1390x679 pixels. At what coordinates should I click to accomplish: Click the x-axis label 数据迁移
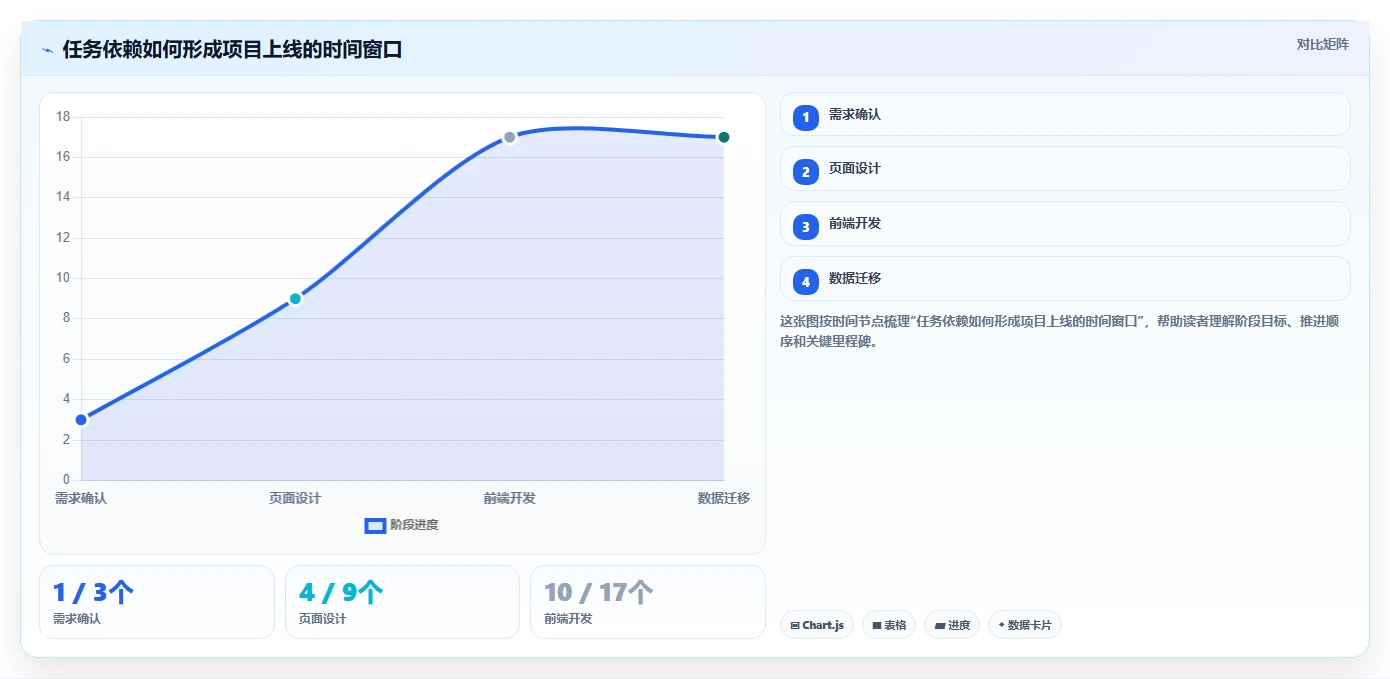[723, 498]
